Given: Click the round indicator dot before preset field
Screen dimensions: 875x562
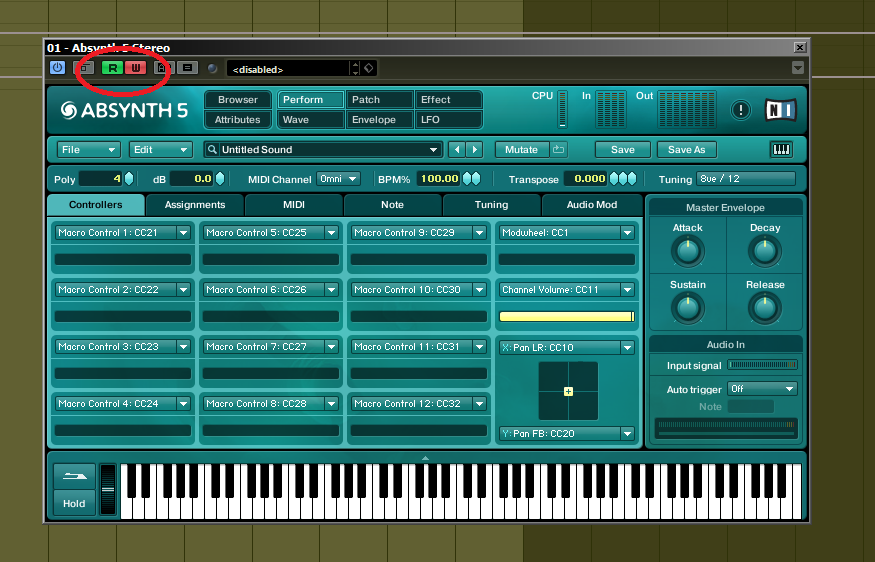Looking at the screenshot, I should (x=212, y=69).
